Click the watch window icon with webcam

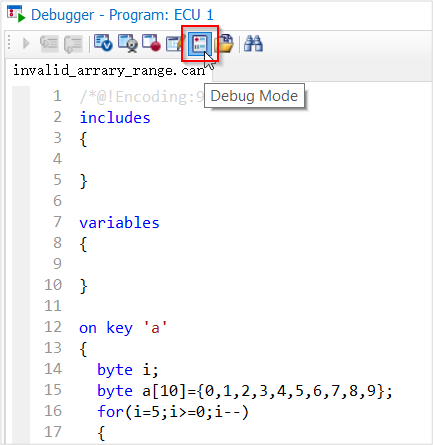pyautogui.click(x=128, y=43)
